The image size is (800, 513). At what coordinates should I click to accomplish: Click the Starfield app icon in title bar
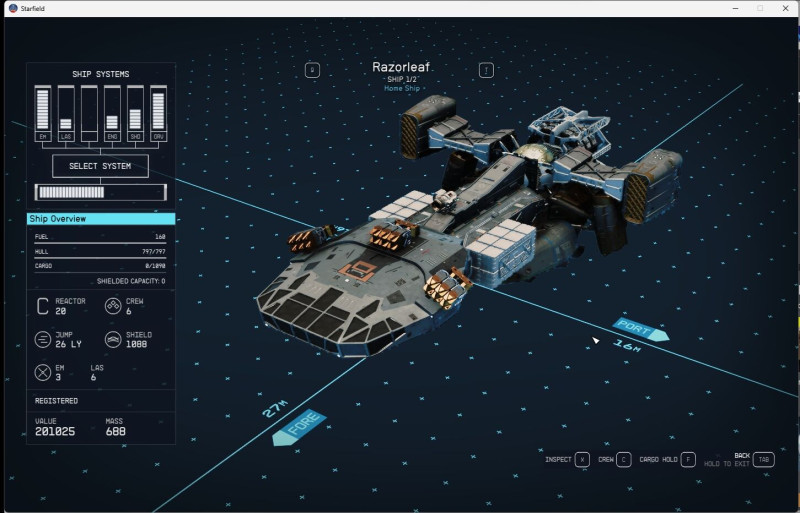pyautogui.click(x=13, y=8)
